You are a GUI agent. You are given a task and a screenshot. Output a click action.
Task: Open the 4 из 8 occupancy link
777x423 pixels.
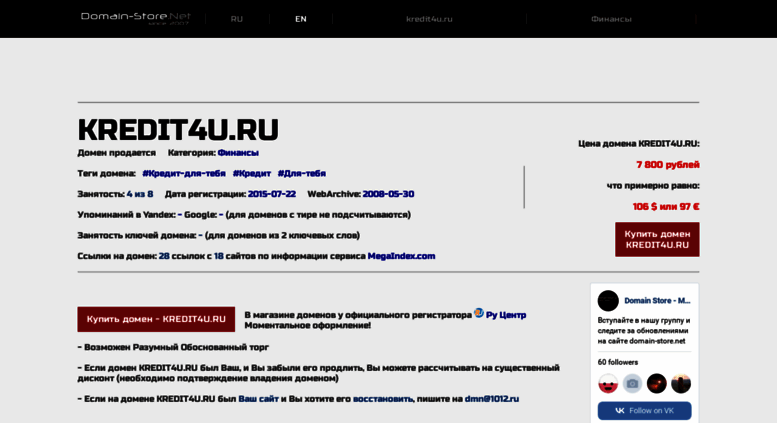tap(140, 194)
